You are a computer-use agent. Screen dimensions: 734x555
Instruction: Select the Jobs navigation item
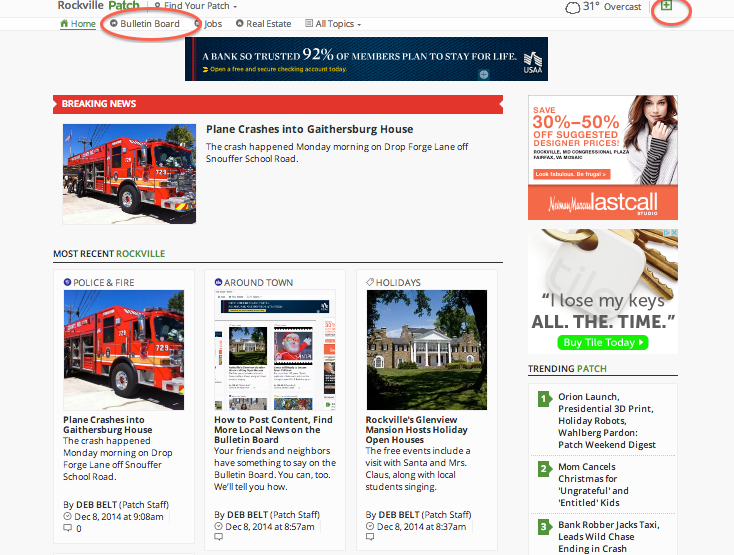pos(208,23)
